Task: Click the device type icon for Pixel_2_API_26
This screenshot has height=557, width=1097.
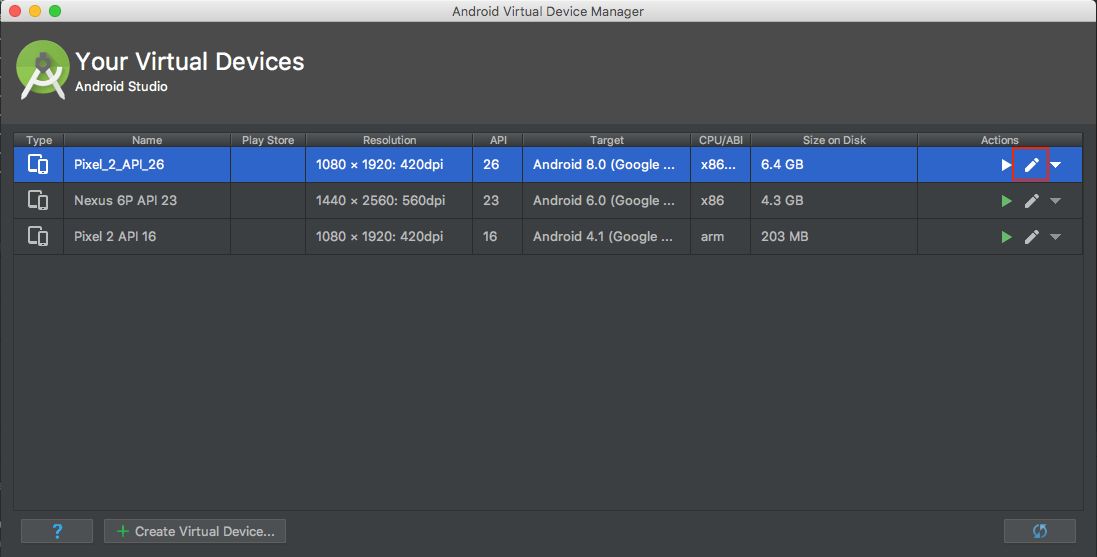Action: coord(38,164)
